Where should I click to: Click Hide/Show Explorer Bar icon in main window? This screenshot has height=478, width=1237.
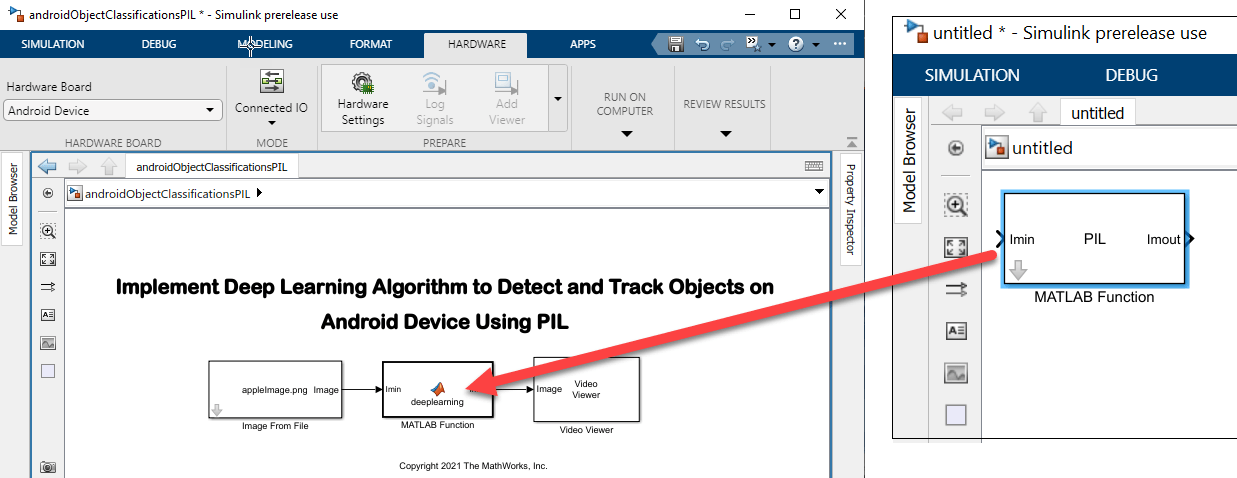(x=48, y=193)
